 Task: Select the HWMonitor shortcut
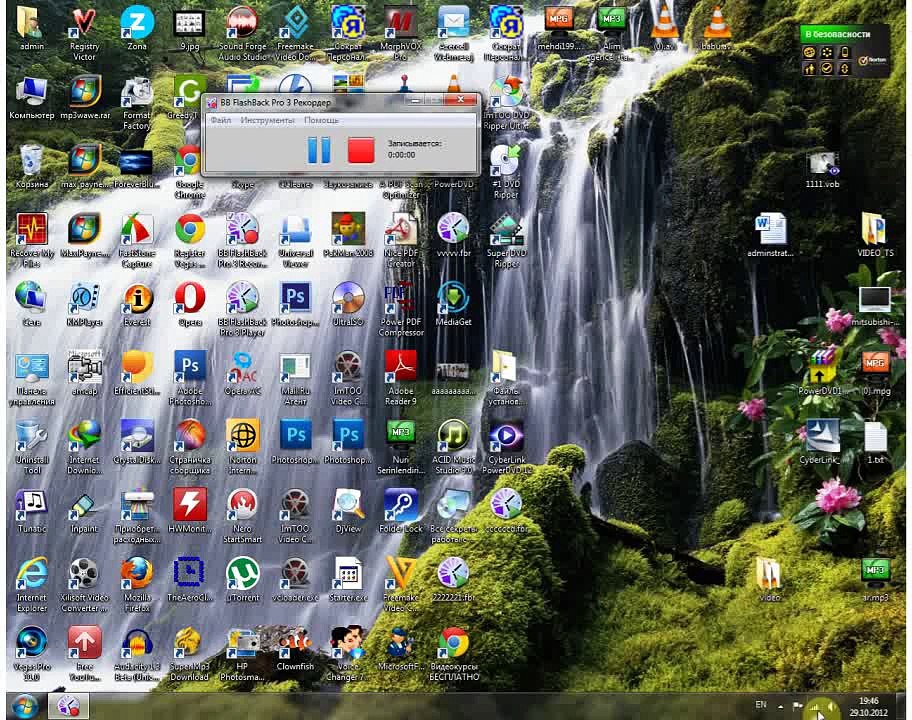point(190,511)
